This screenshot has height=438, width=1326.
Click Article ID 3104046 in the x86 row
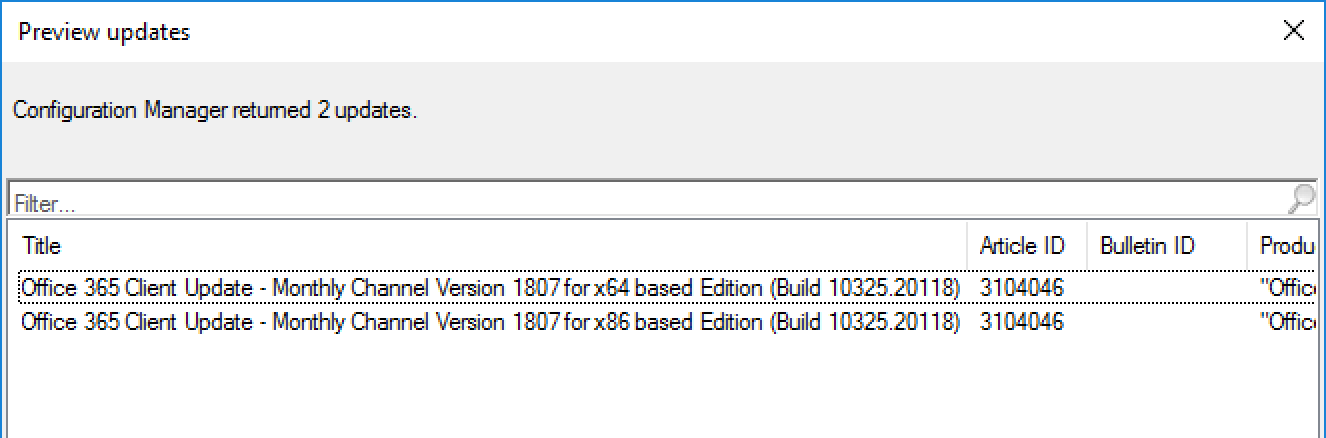pyautogui.click(x=1022, y=322)
